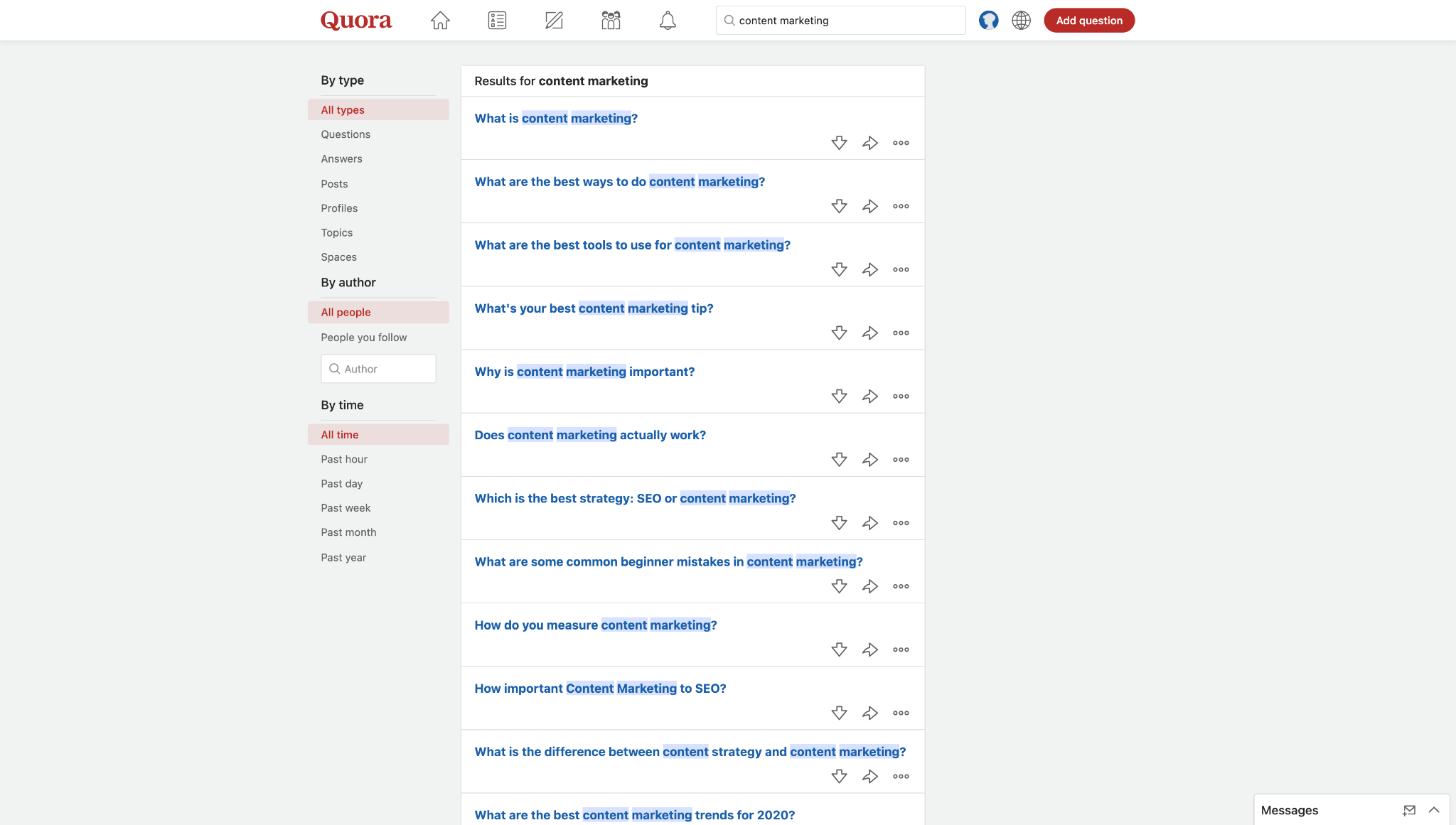1456x825 pixels.
Task: Open more options for 'What is content marketing?'
Action: pos(901,143)
